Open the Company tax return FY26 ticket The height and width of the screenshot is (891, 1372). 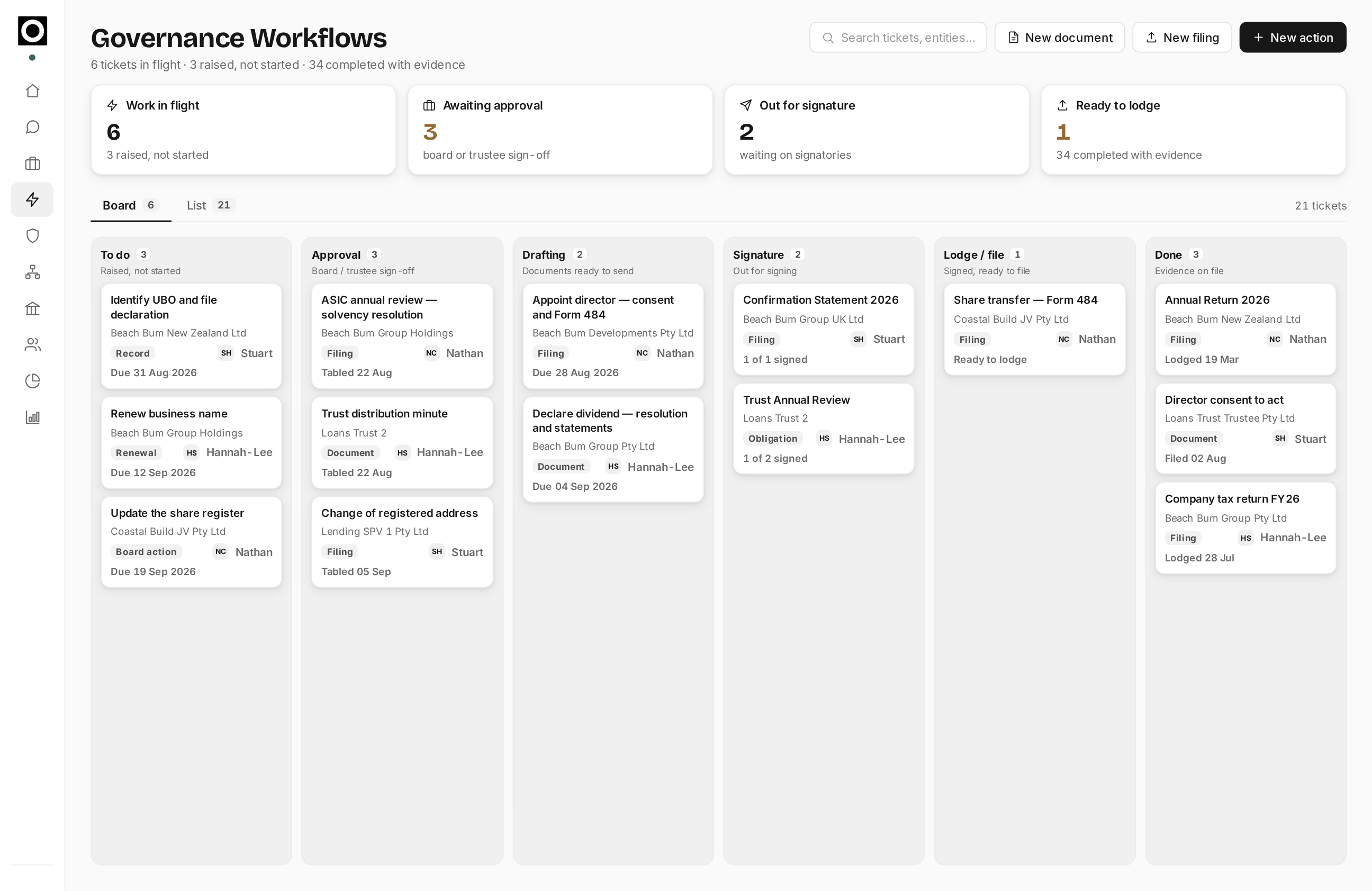click(x=1245, y=528)
